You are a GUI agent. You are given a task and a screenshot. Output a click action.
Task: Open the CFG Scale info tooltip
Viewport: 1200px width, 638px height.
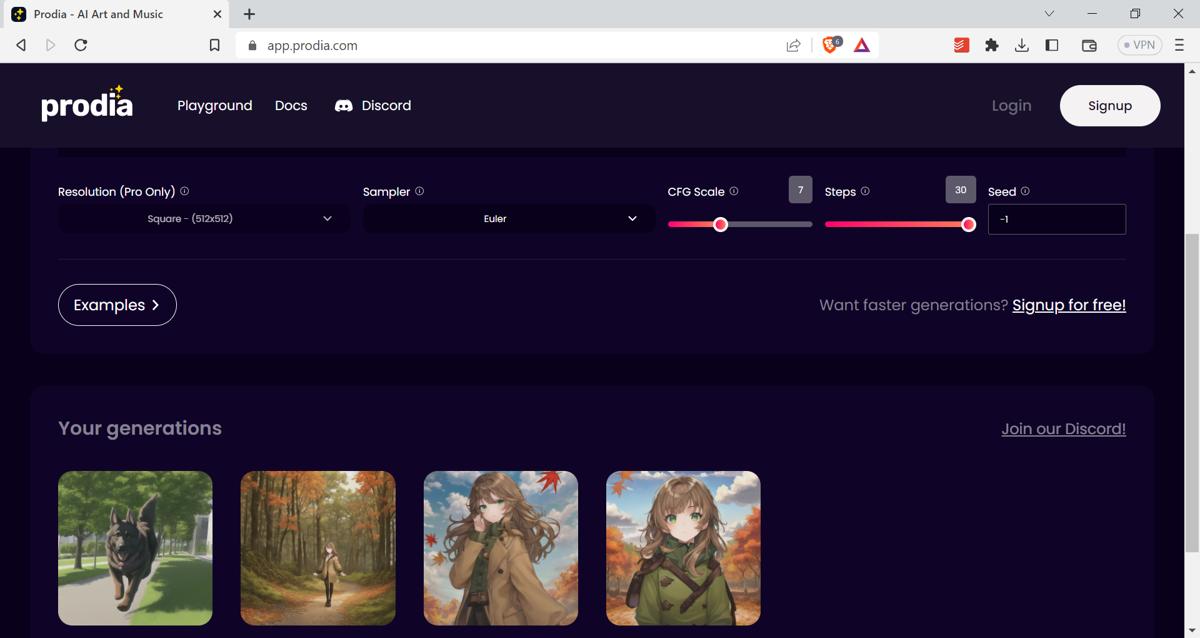(734, 190)
